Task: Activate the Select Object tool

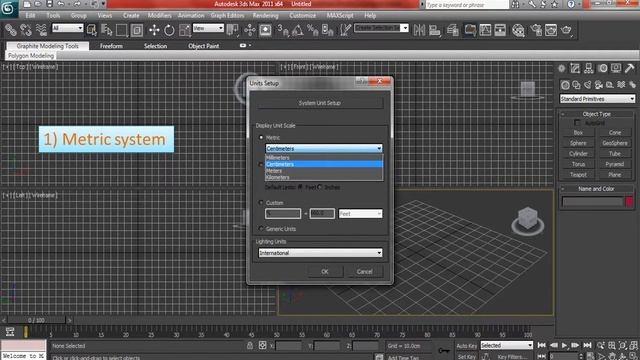Action: (92, 30)
